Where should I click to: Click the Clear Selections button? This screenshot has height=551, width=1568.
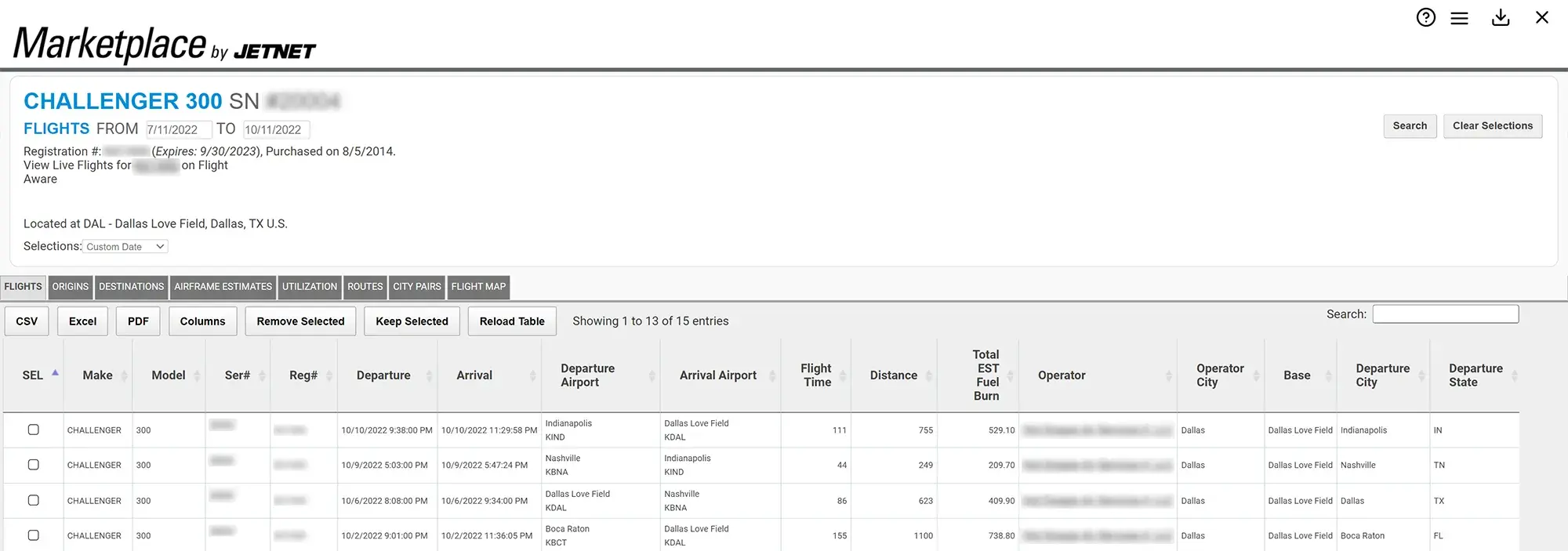pos(1493,126)
